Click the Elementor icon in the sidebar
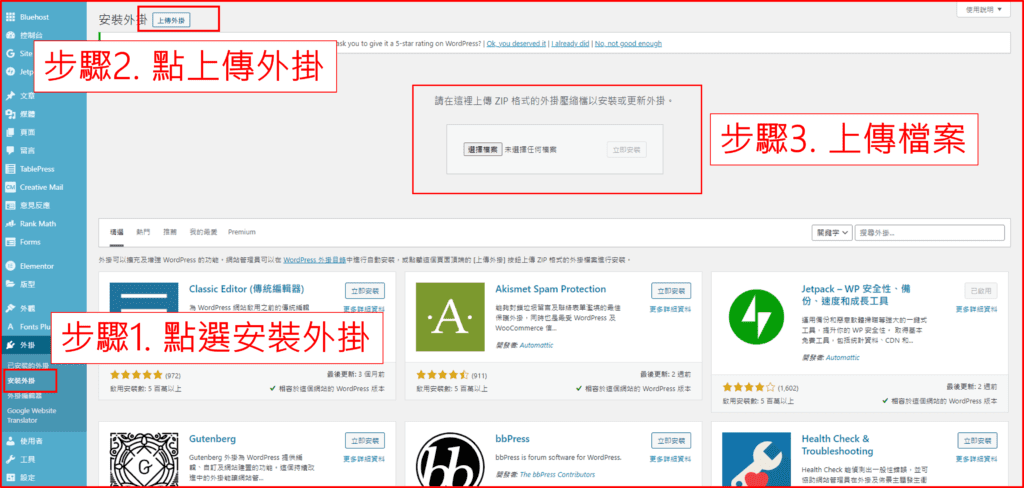Image resolution: width=1024 pixels, height=488 pixels. (x=10, y=267)
